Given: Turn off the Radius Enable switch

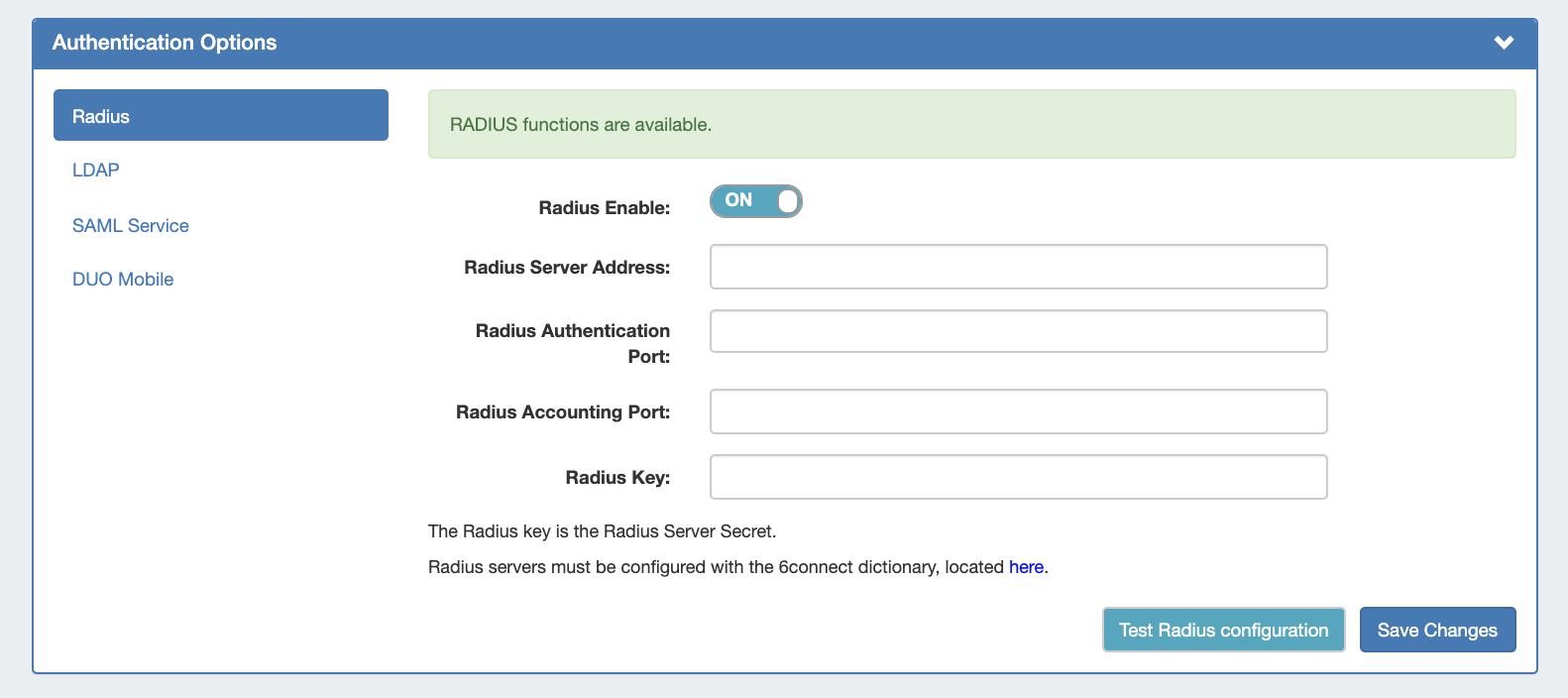Looking at the screenshot, I should point(755,201).
